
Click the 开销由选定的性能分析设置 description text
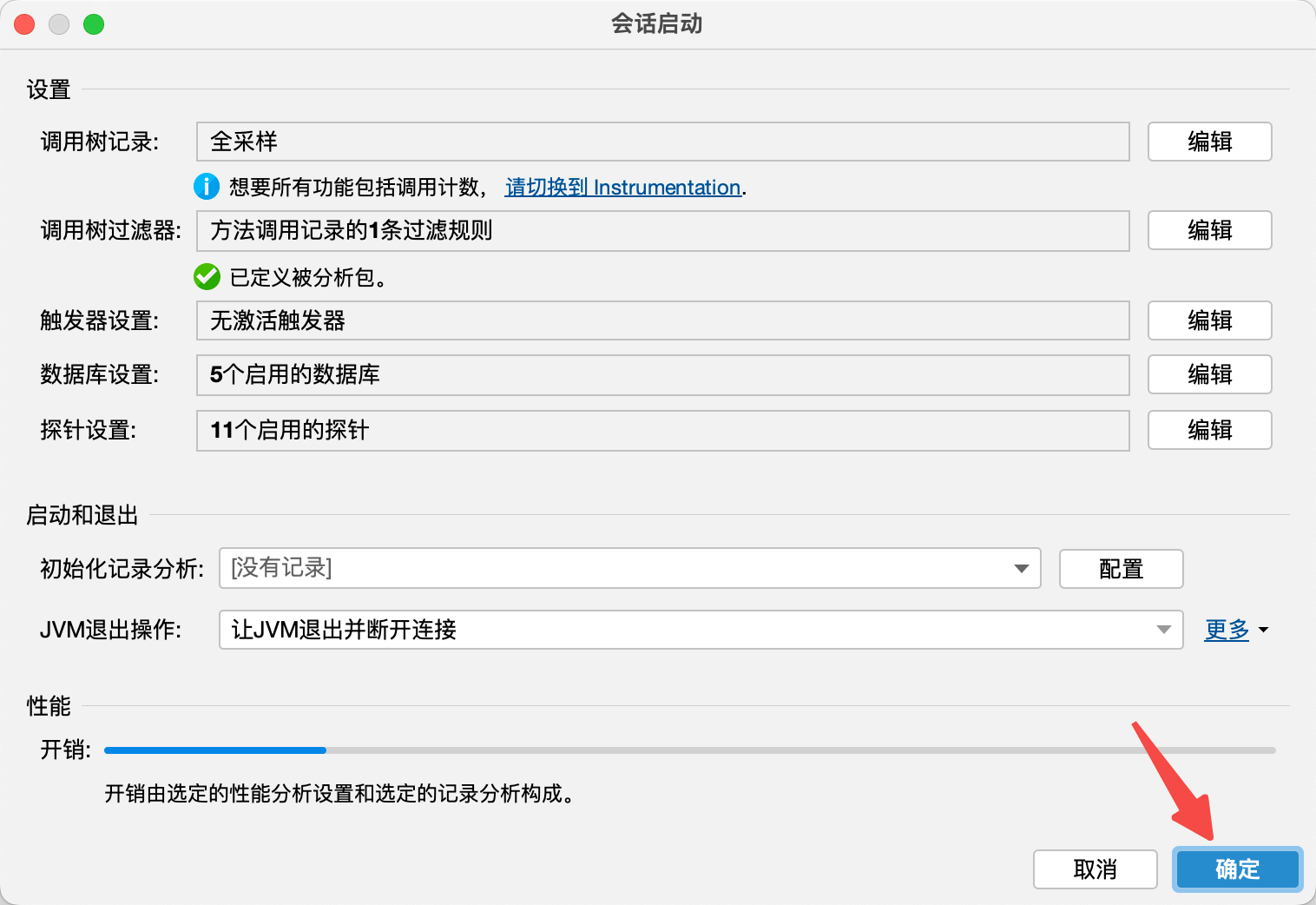click(339, 794)
